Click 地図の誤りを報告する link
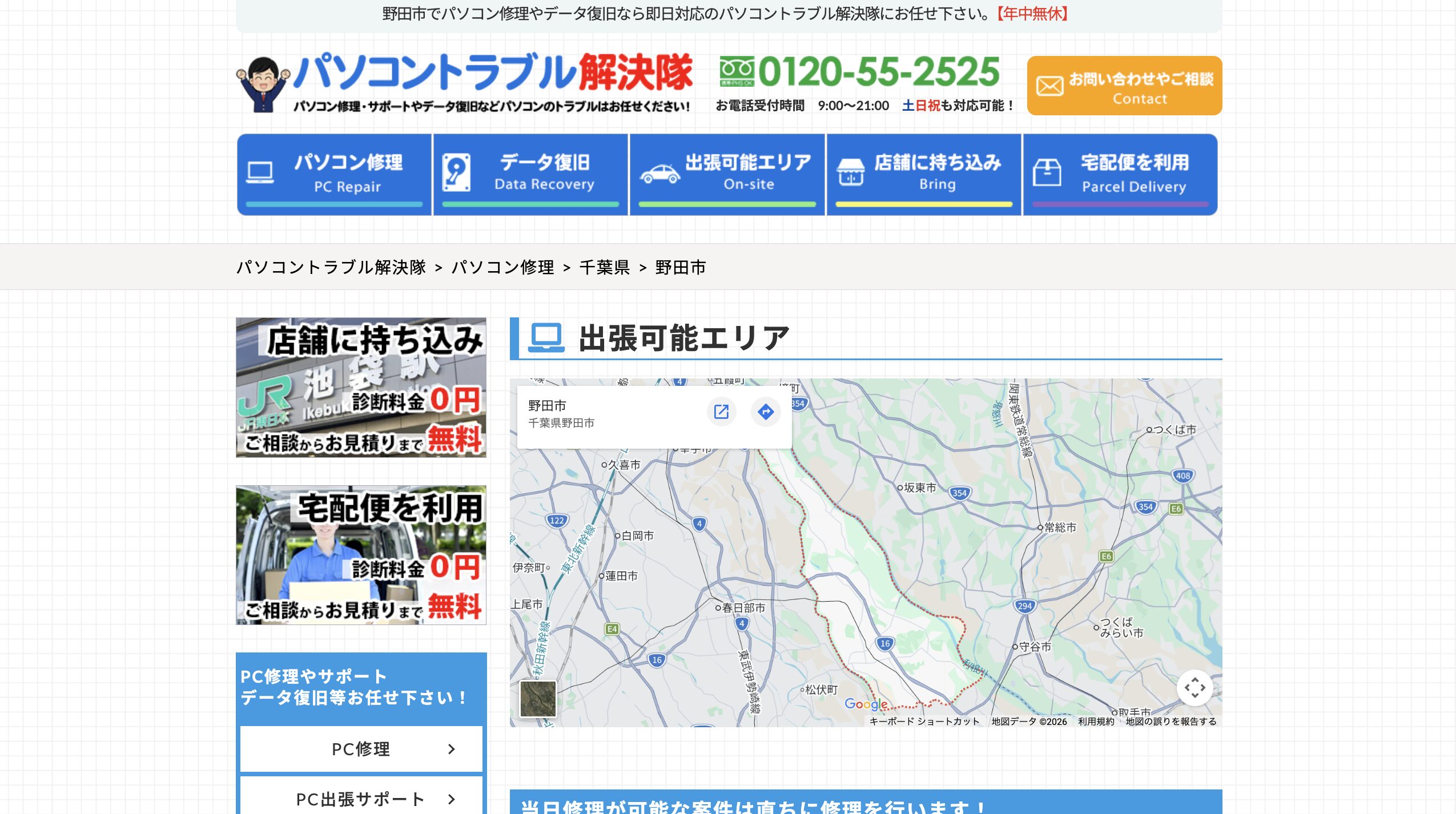Image resolution: width=1456 pixels, height=814 pixels. pyautogui.click(x=1171, y=722)
